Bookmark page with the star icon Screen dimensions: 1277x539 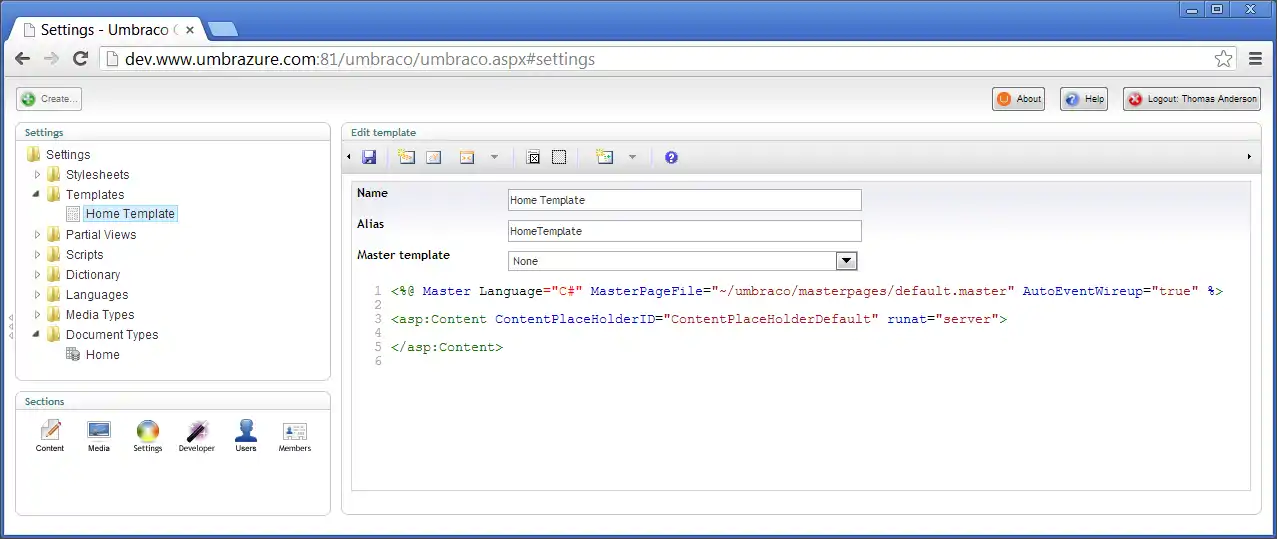1223,59
